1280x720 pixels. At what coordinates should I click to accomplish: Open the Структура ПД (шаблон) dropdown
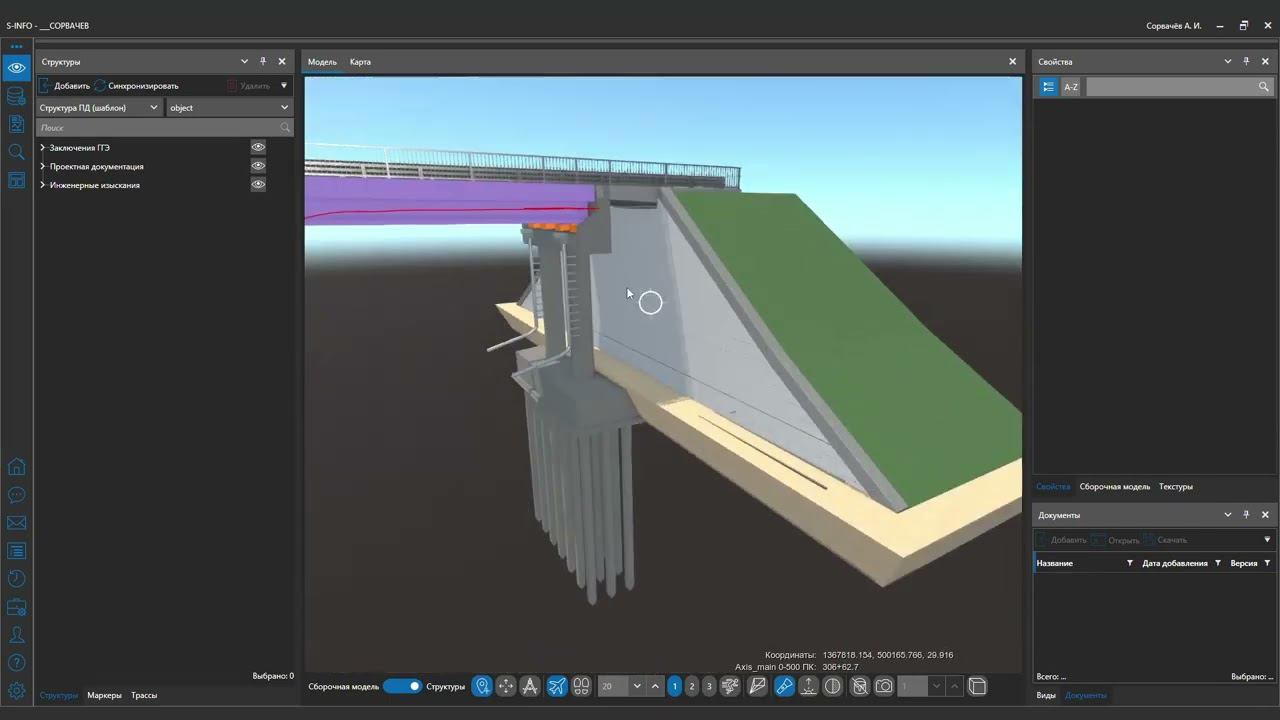[x=99, y=108]
